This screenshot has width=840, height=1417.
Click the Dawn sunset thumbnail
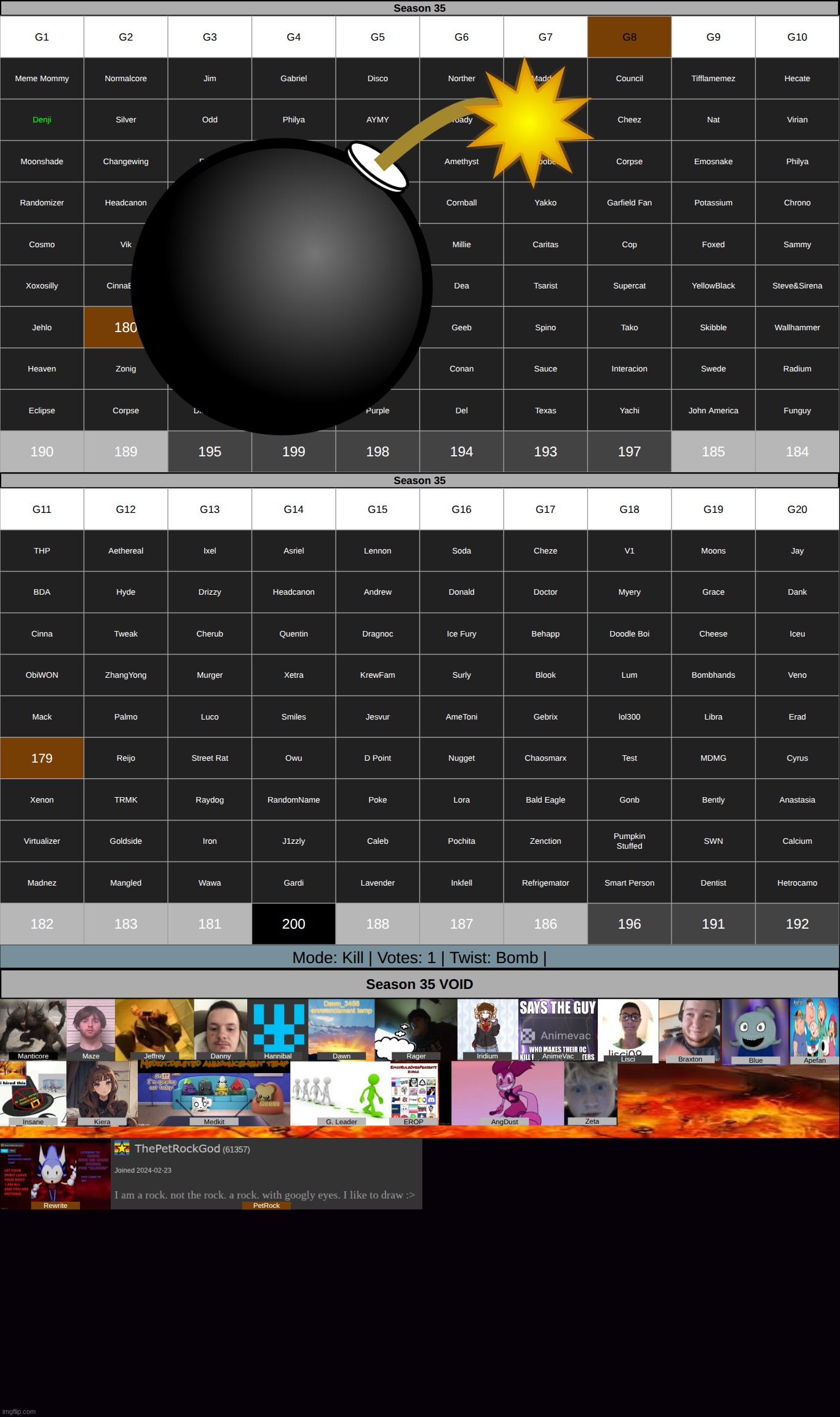(x=341, y=1029)
